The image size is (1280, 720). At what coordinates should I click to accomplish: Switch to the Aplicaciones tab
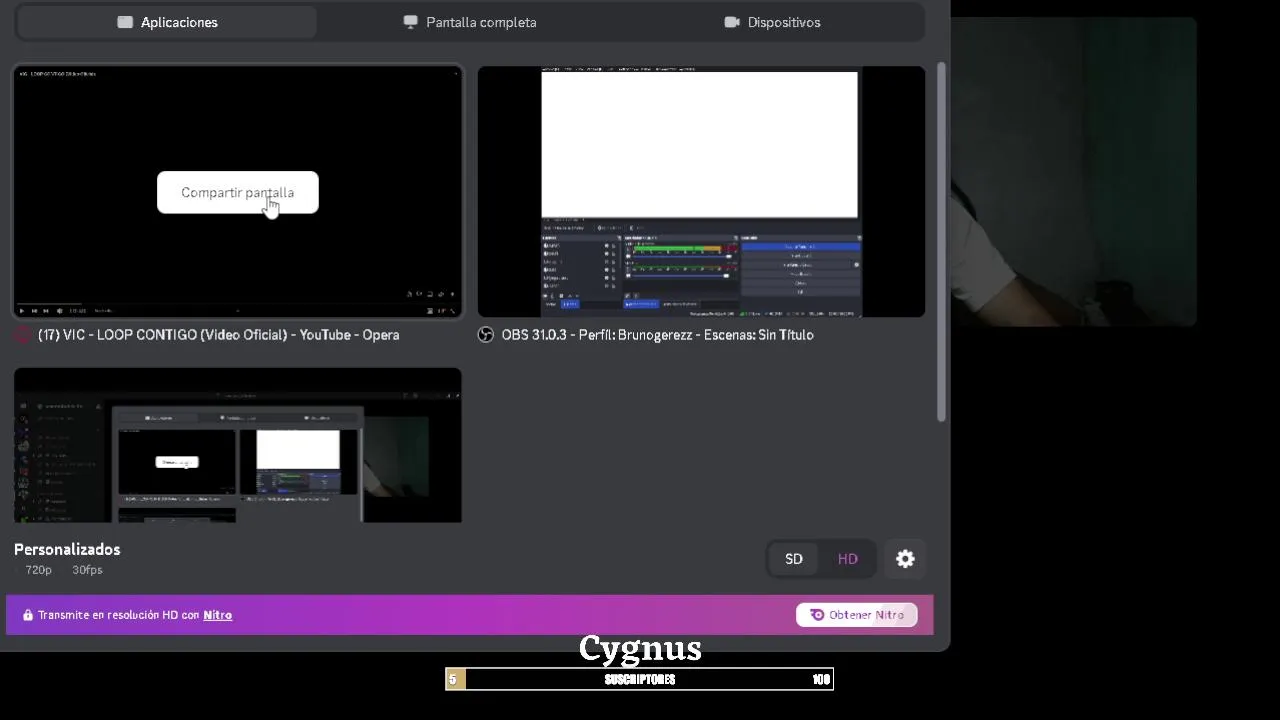click(x=167, y=22)
